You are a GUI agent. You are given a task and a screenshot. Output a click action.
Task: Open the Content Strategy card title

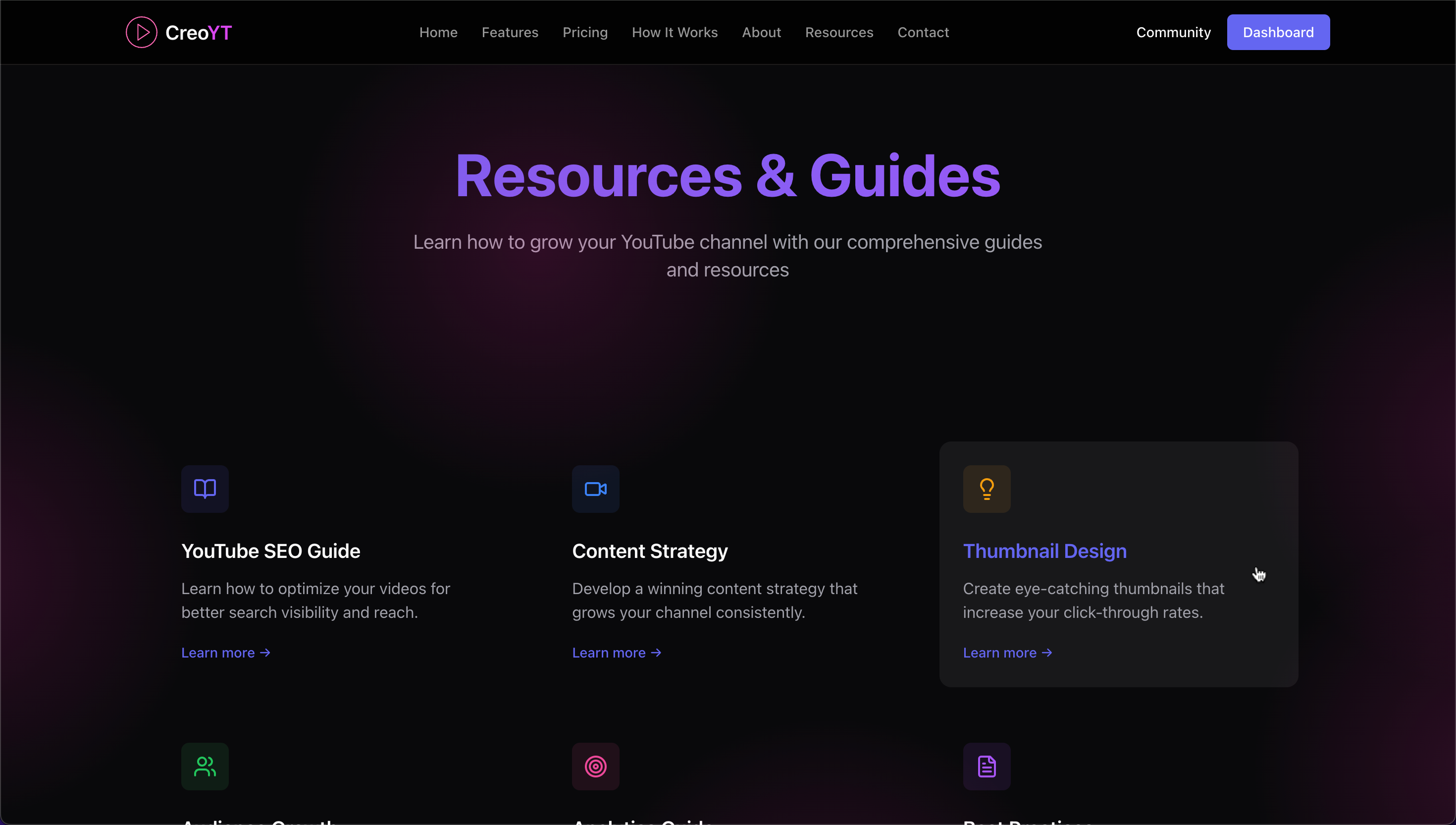coord(650,551)
